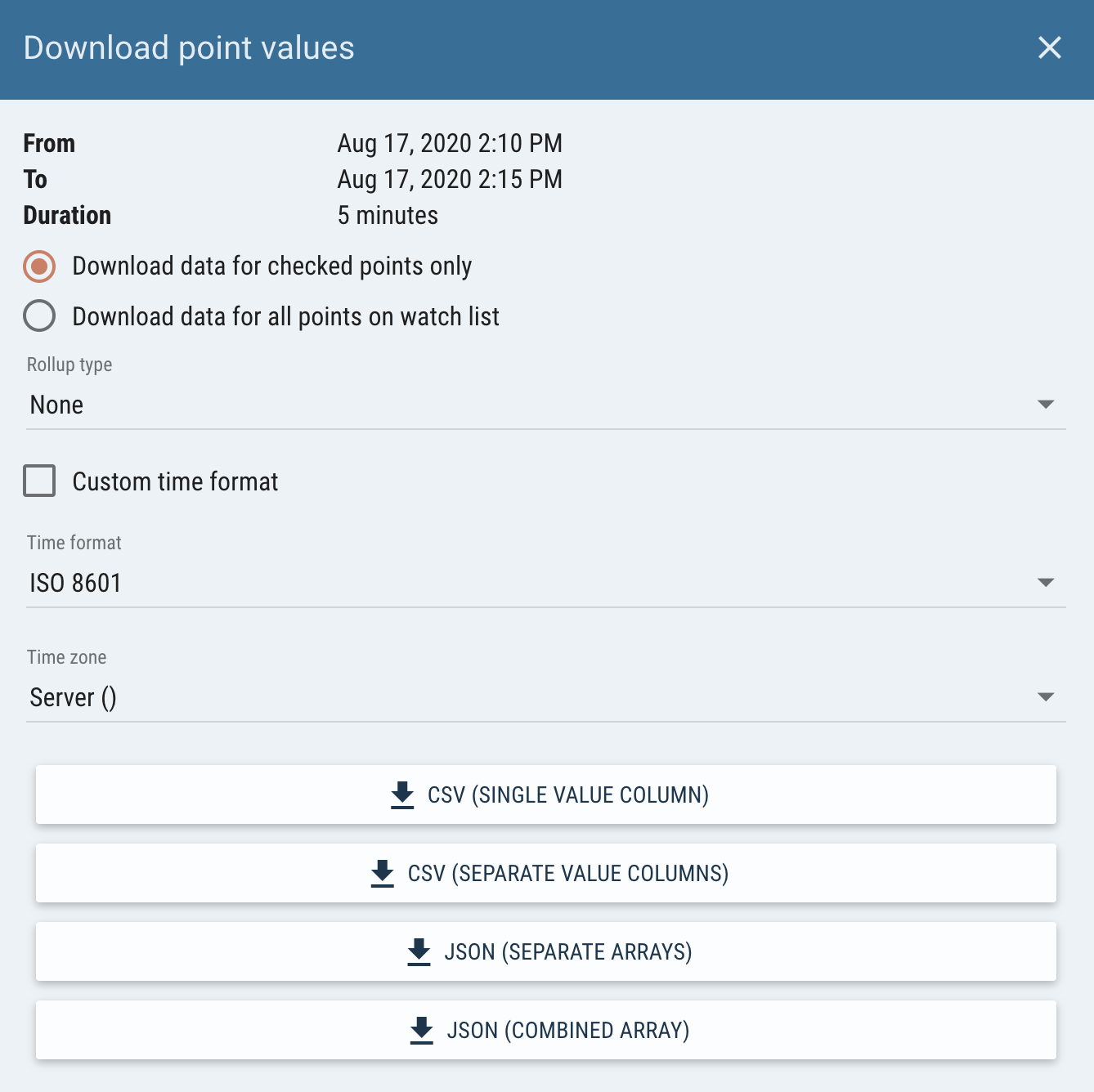1094x1092 pixels.
Task: Click the download icon beside JSON separate arrays
Action: [x=419, y=951]
